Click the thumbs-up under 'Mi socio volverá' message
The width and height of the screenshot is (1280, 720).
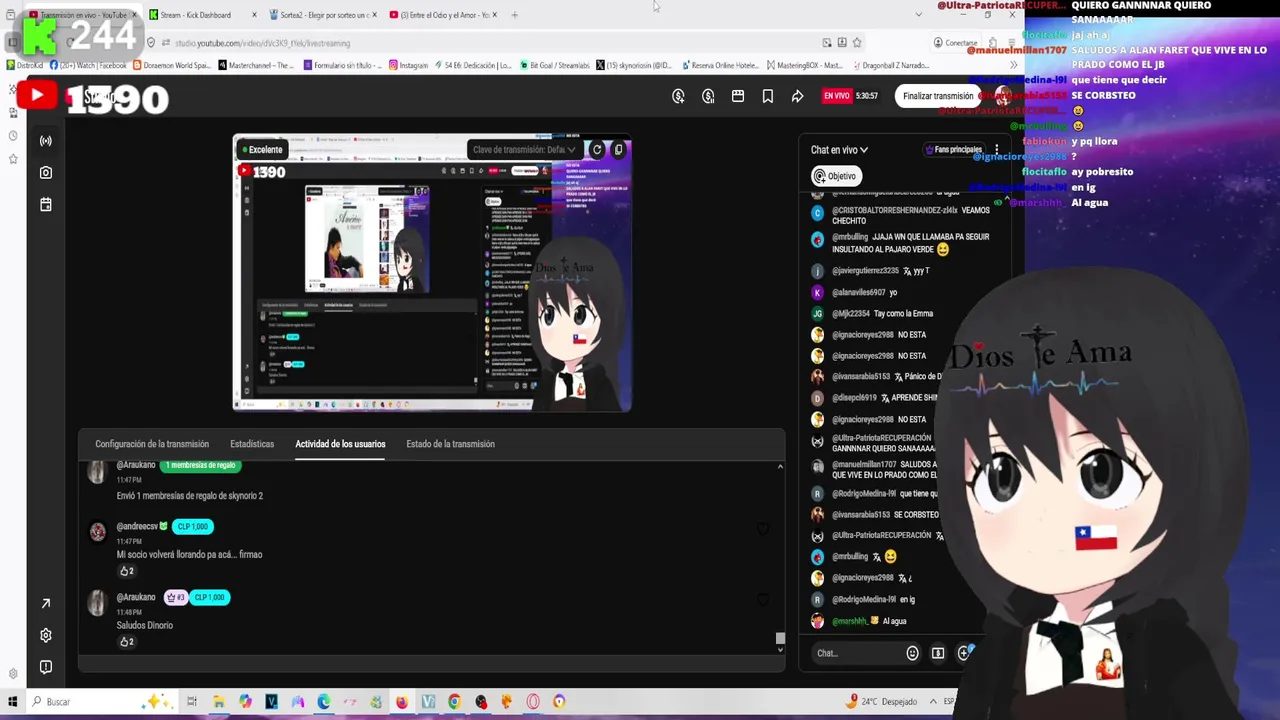[127, 571]
